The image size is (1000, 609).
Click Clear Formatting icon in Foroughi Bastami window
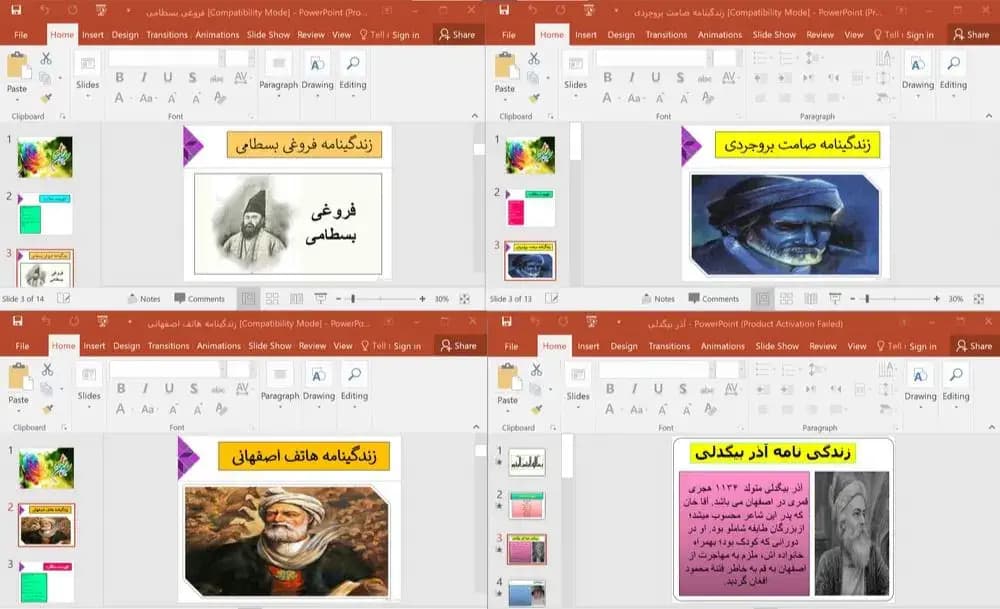coord(220,98)
